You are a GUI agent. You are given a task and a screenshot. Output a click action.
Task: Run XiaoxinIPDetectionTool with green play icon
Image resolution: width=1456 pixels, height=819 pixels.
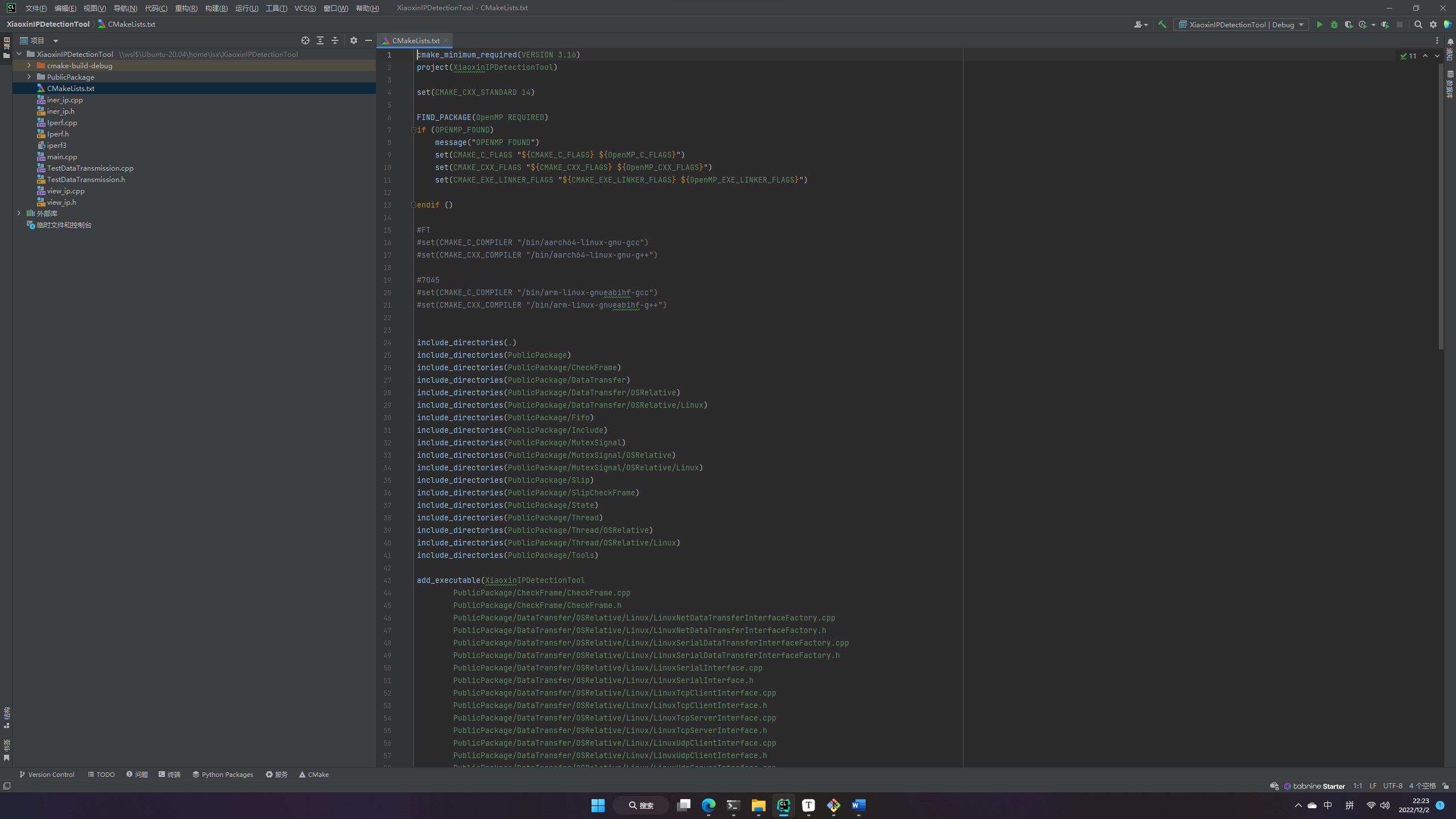pos(1319,24)
